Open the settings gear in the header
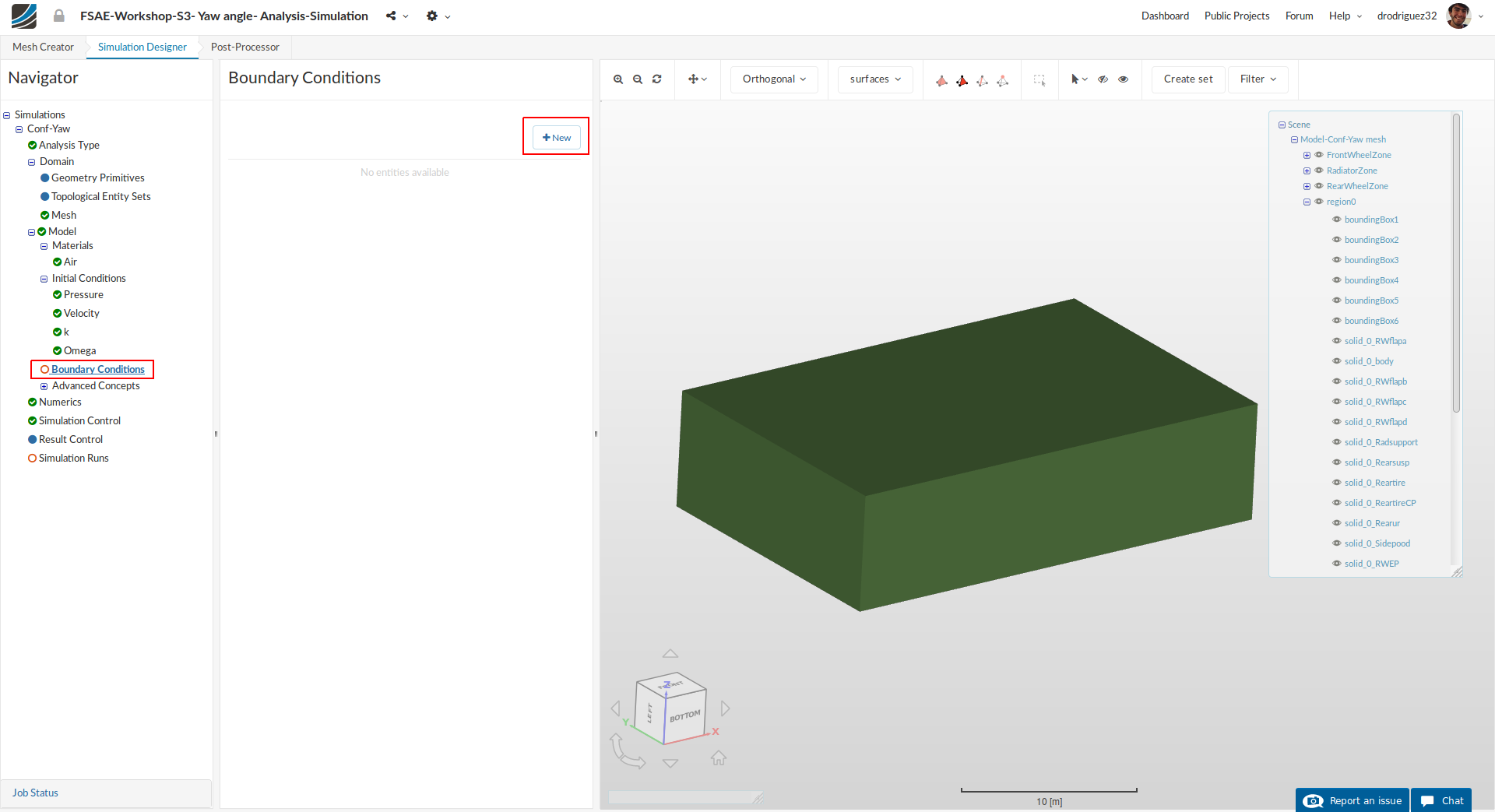 tap(432, 16)
